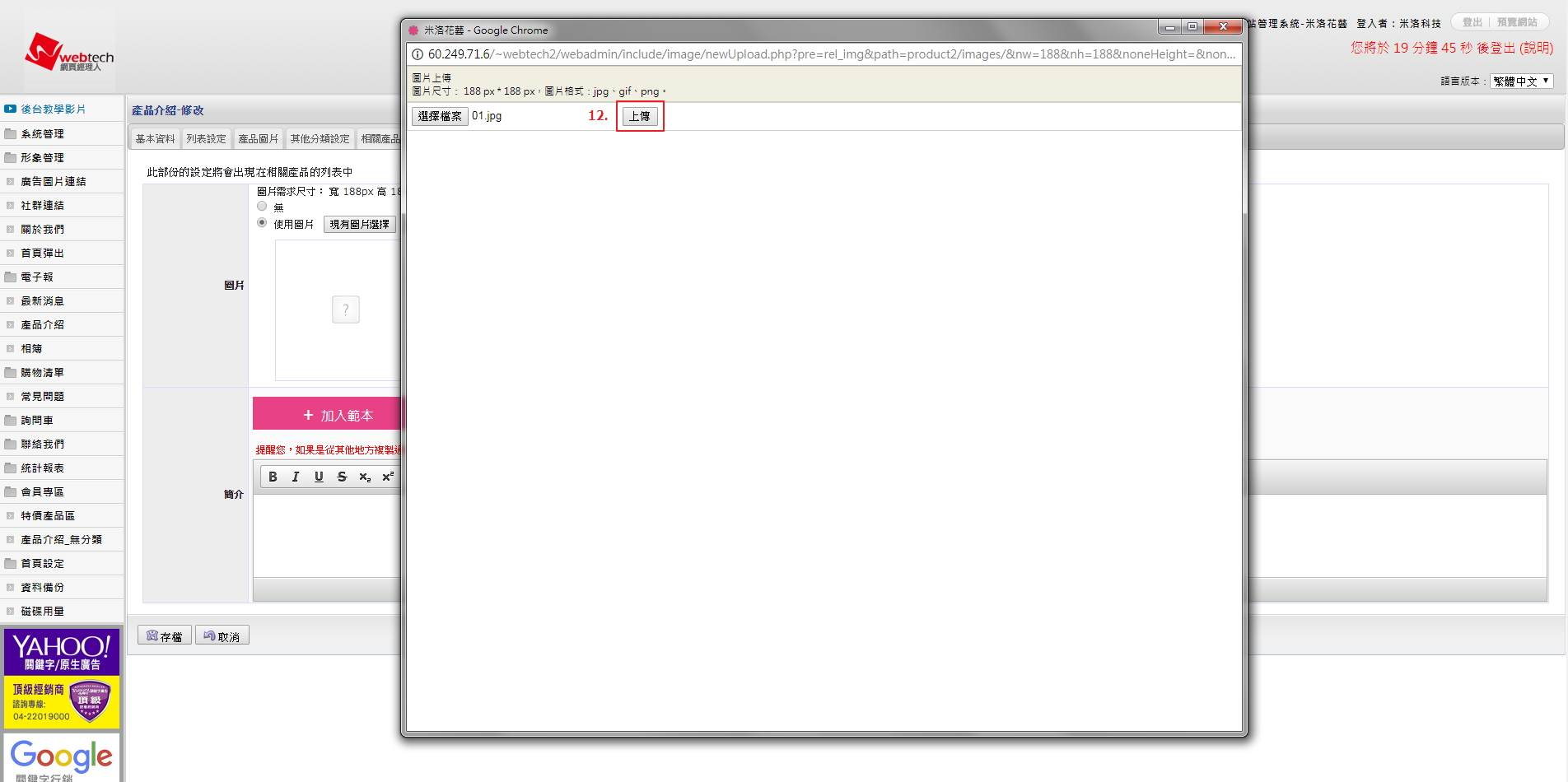Click the 選擇檔案 choose file button
The image size is (1568, 782).
pos(440,116)
